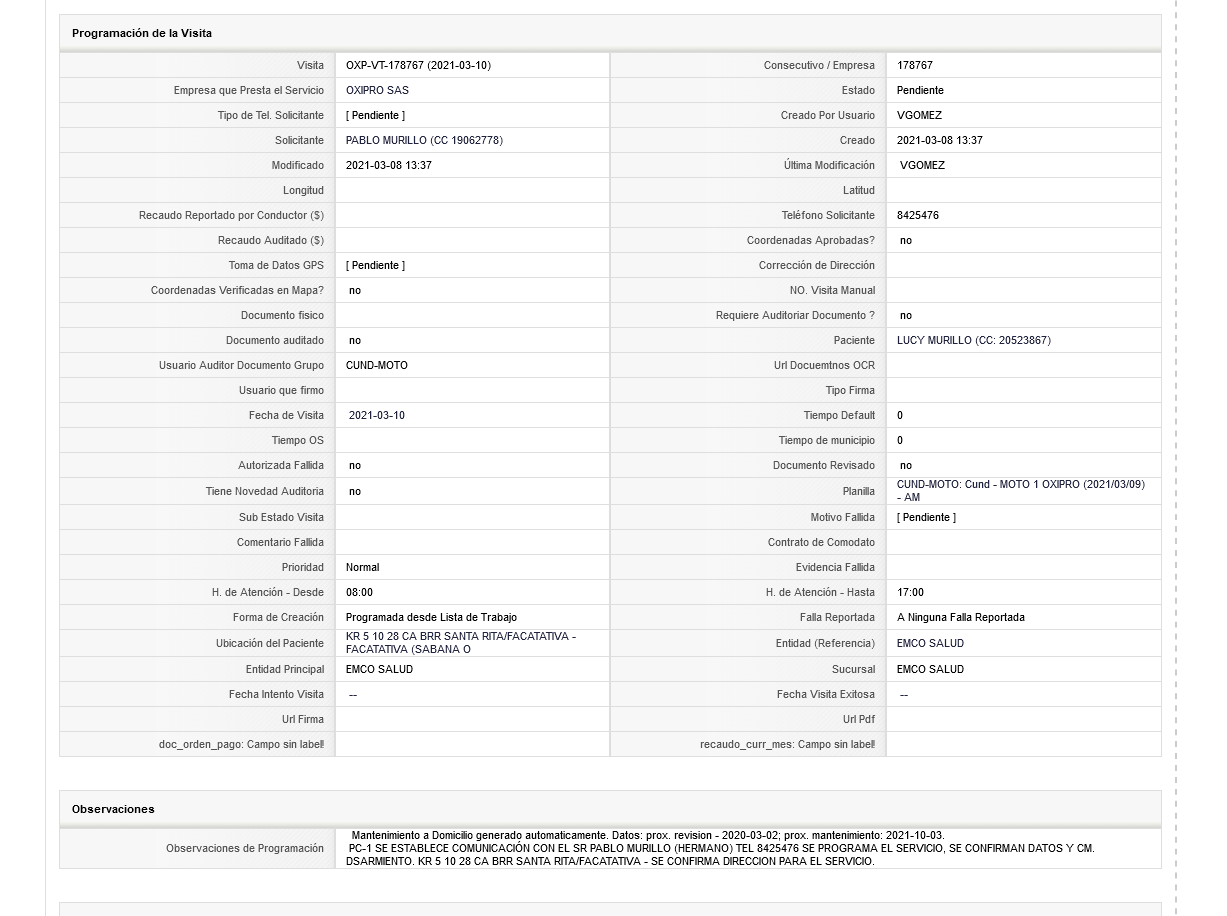Select the Sucursal EMCO SALUD value

[930, 669]
